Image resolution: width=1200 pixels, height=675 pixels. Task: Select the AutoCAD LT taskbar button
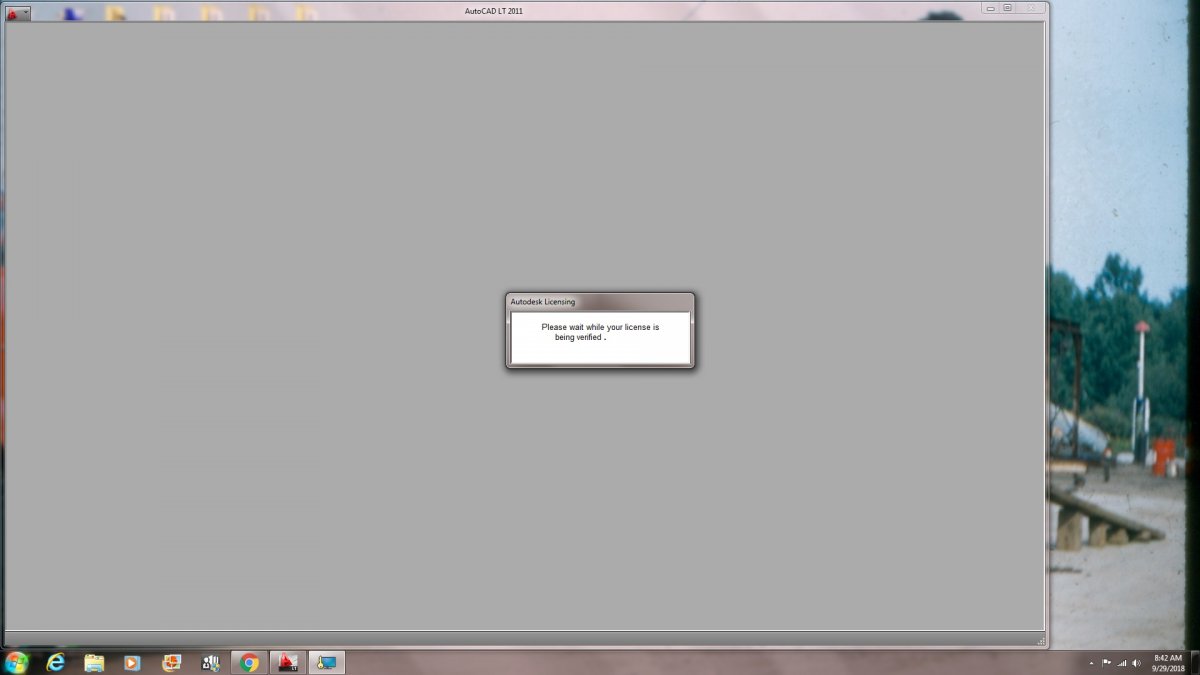coord(288,662)
